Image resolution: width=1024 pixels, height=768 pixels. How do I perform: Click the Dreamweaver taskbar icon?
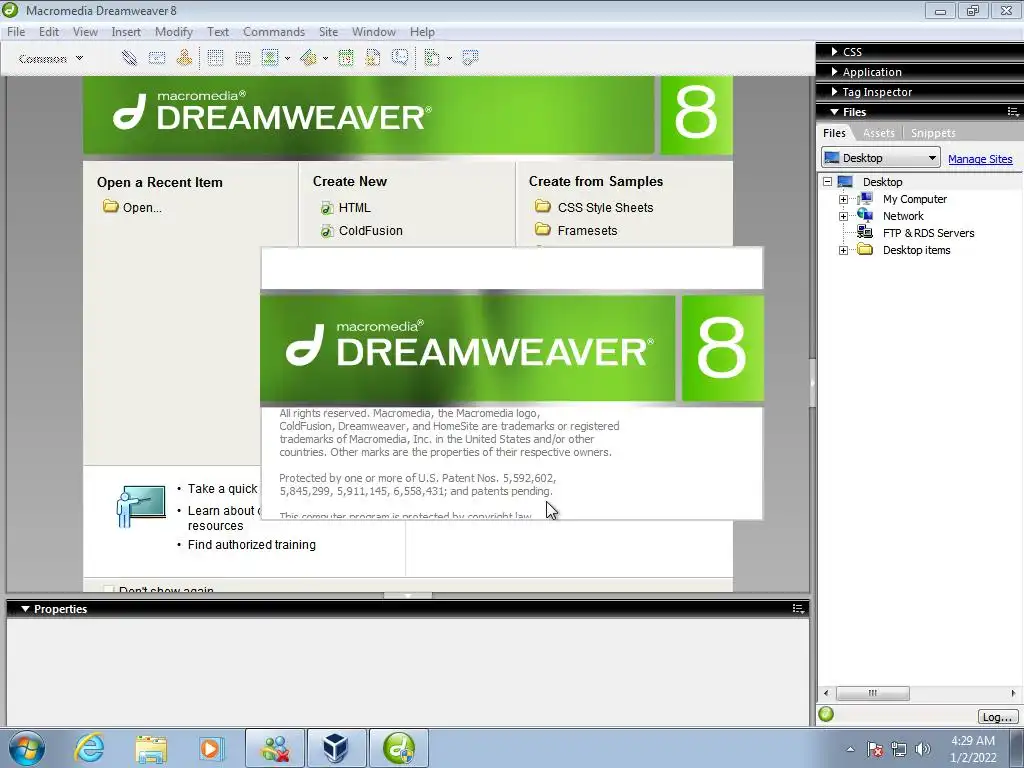point(399,748)
